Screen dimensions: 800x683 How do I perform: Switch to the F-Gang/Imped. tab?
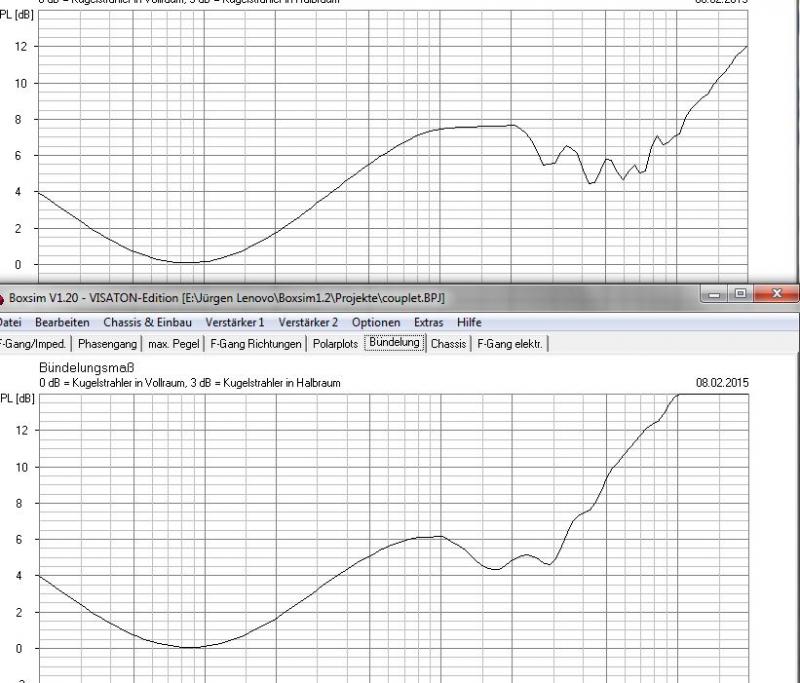pyautogui.click(x=34, y=344)
